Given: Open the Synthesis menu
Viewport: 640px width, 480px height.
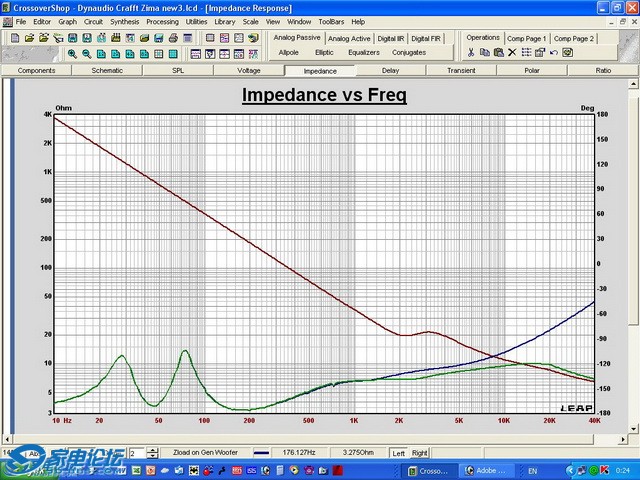Looking at the screenshot, I should 125,21.
